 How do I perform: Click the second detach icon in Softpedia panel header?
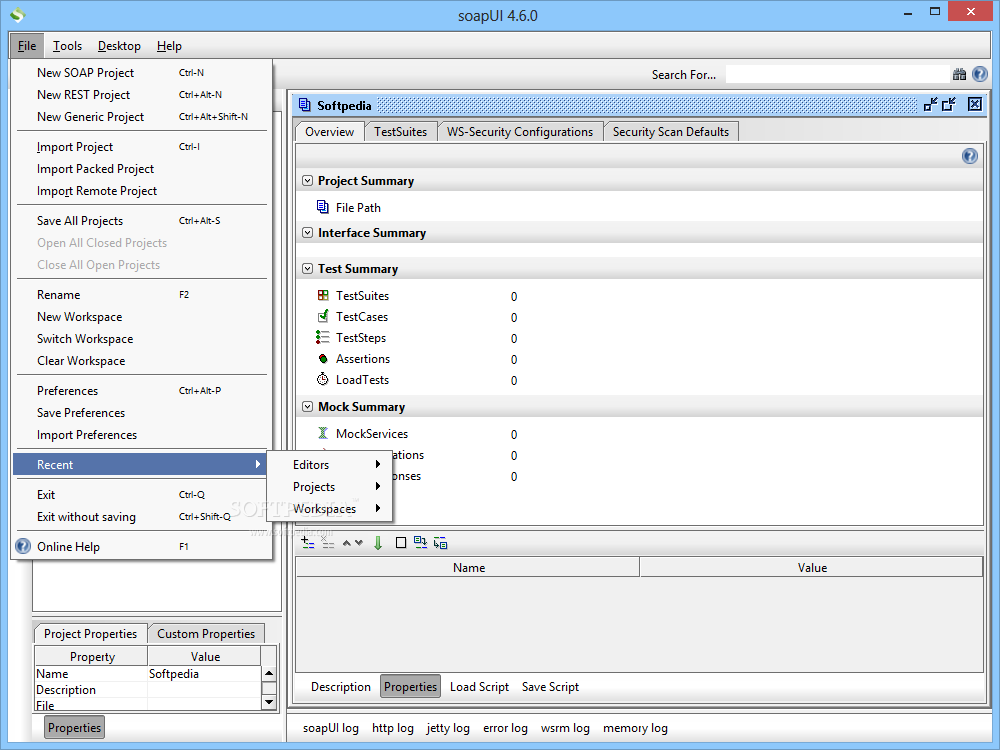coord(949,104)
